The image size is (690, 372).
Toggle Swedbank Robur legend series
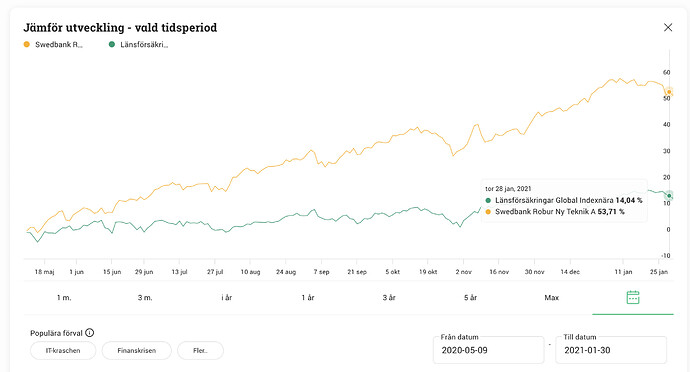click(x=53, y=44)
